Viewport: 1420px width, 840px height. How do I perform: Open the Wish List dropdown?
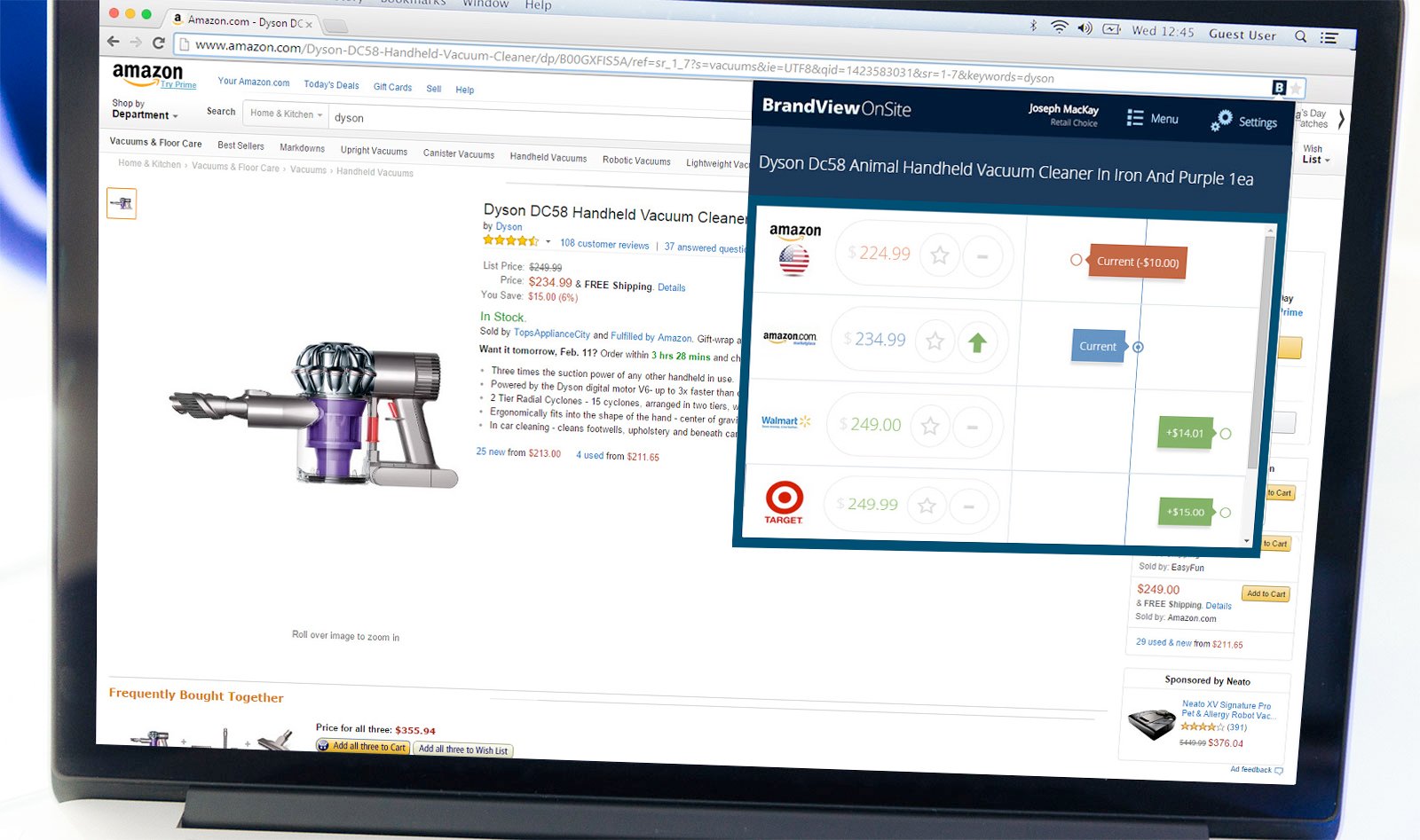click(1316, 154)
